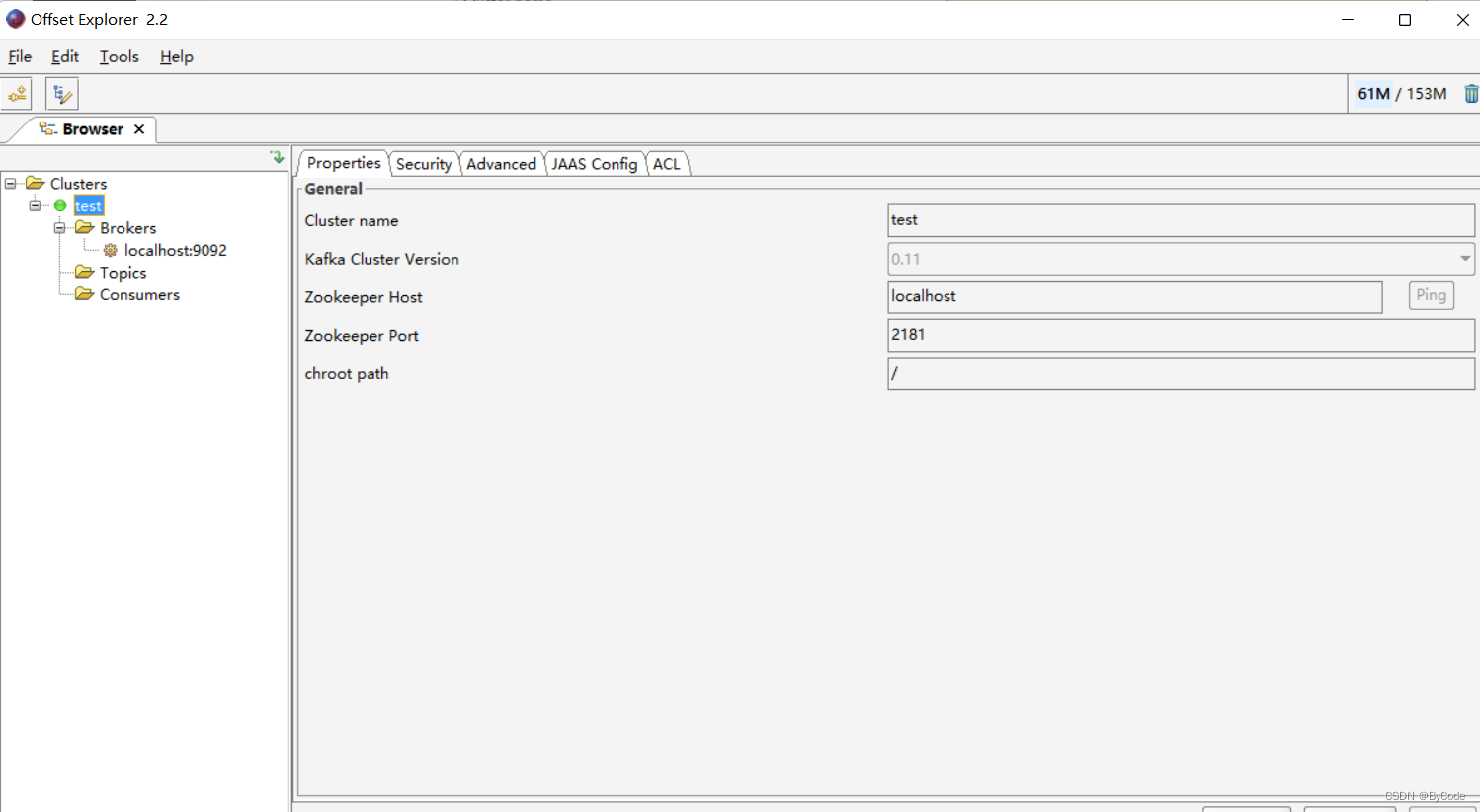
Task: Click the edit tree toolbar icon
Action: pos(62,94)
